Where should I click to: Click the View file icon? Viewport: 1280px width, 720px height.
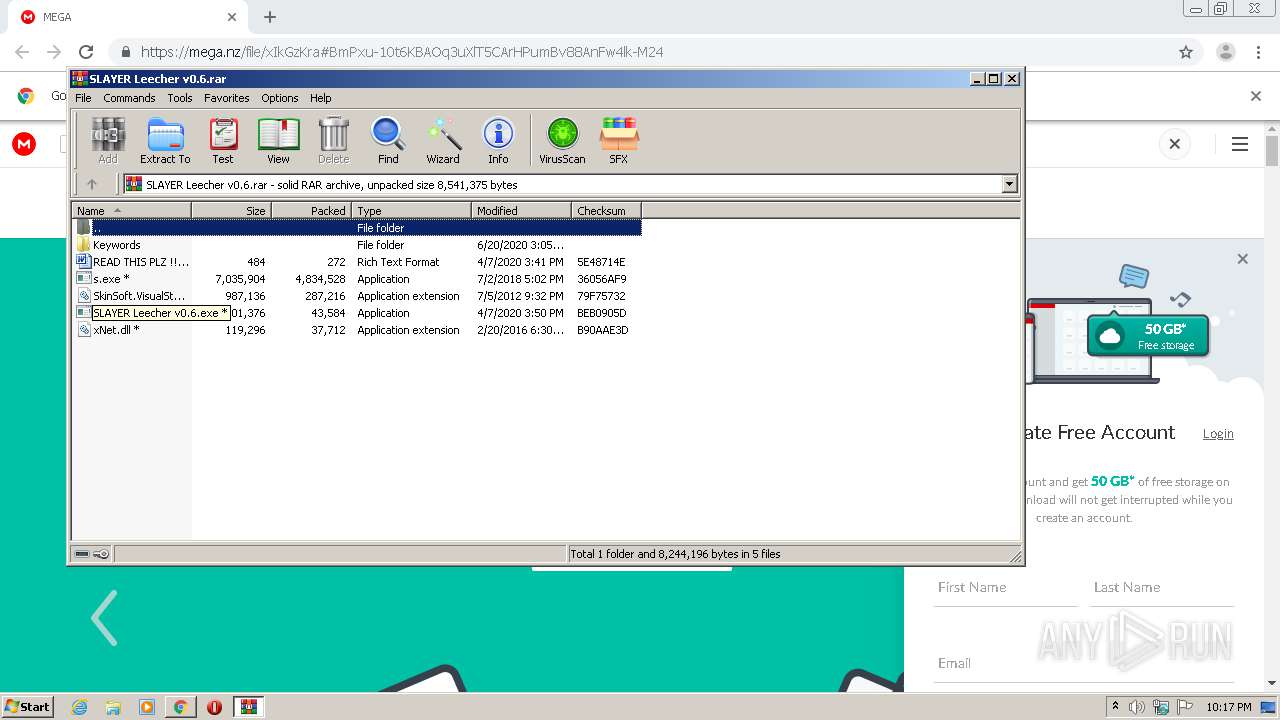point(278,140)
